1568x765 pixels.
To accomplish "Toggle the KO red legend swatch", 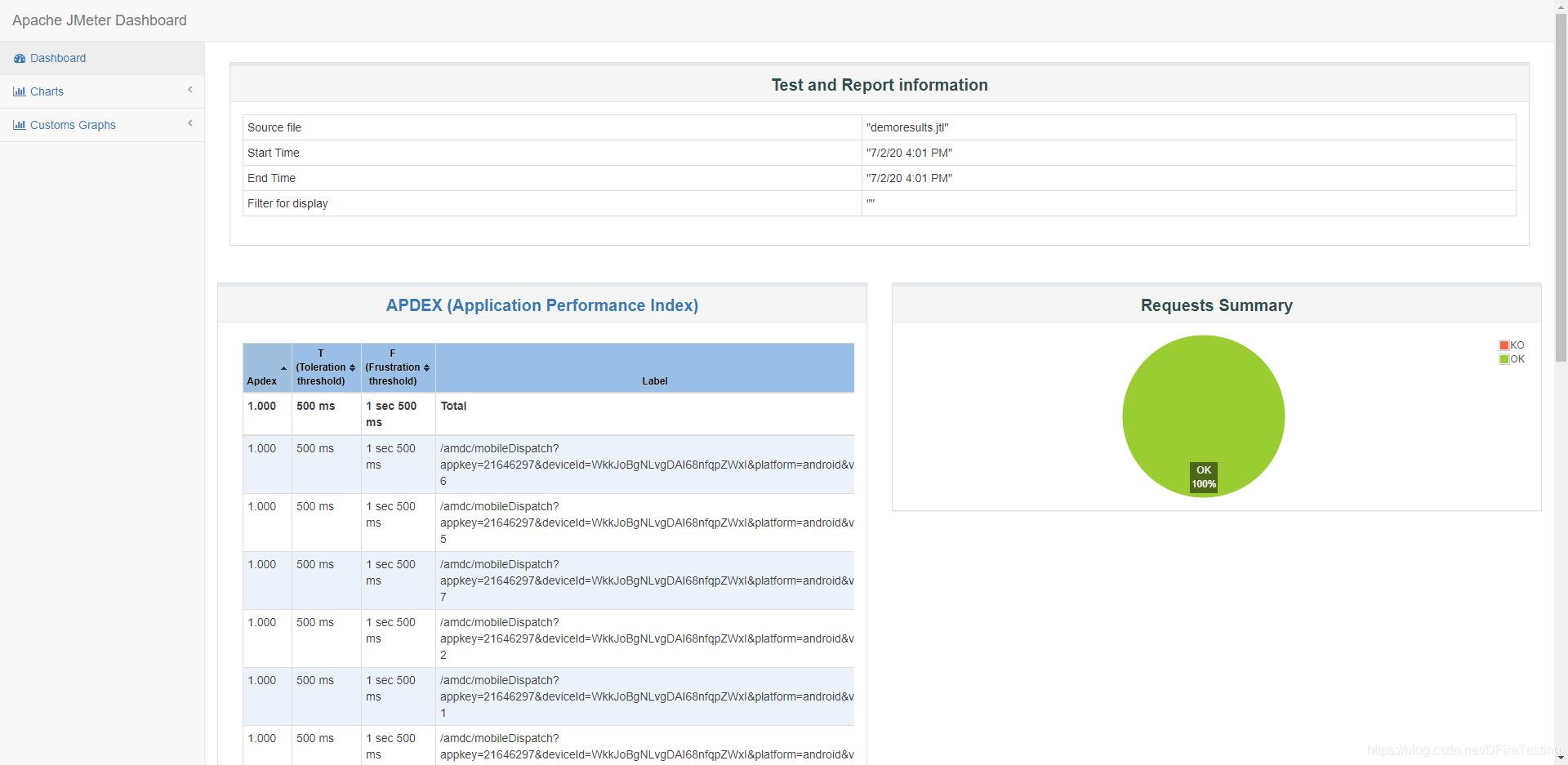I will [1503, 345].
